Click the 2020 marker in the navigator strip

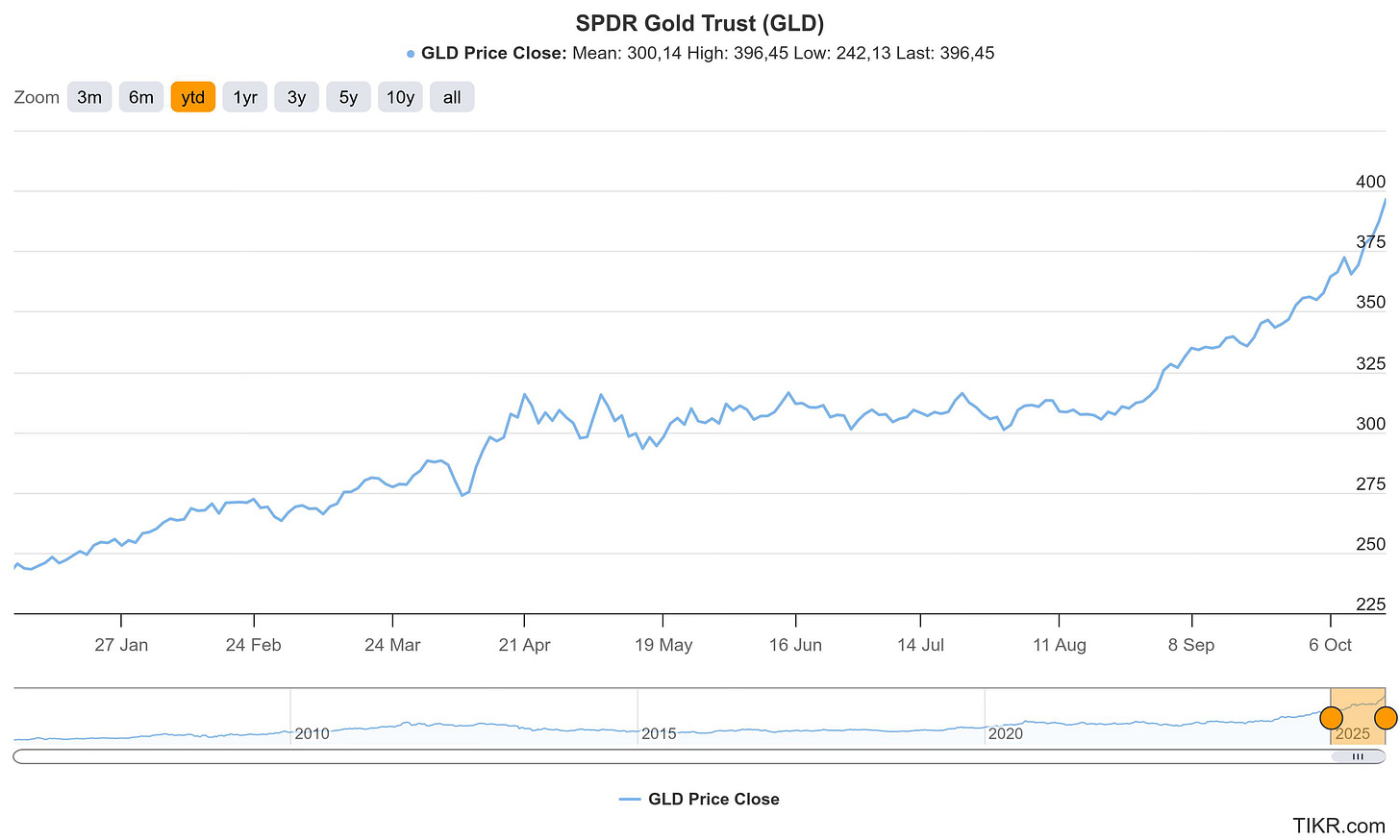coord(1007,733)
